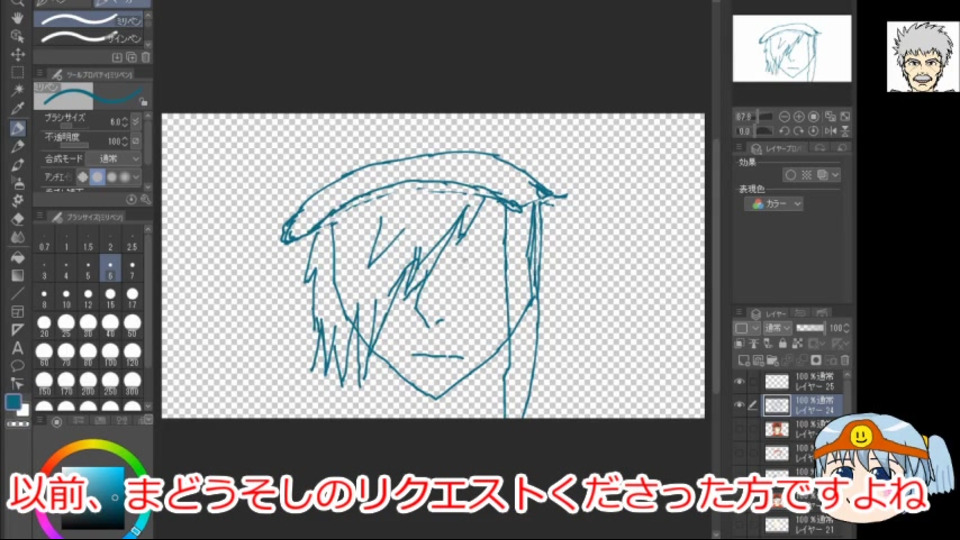Click main teal color swatch
The image size is (960, 540).
(x=13, y=402)
